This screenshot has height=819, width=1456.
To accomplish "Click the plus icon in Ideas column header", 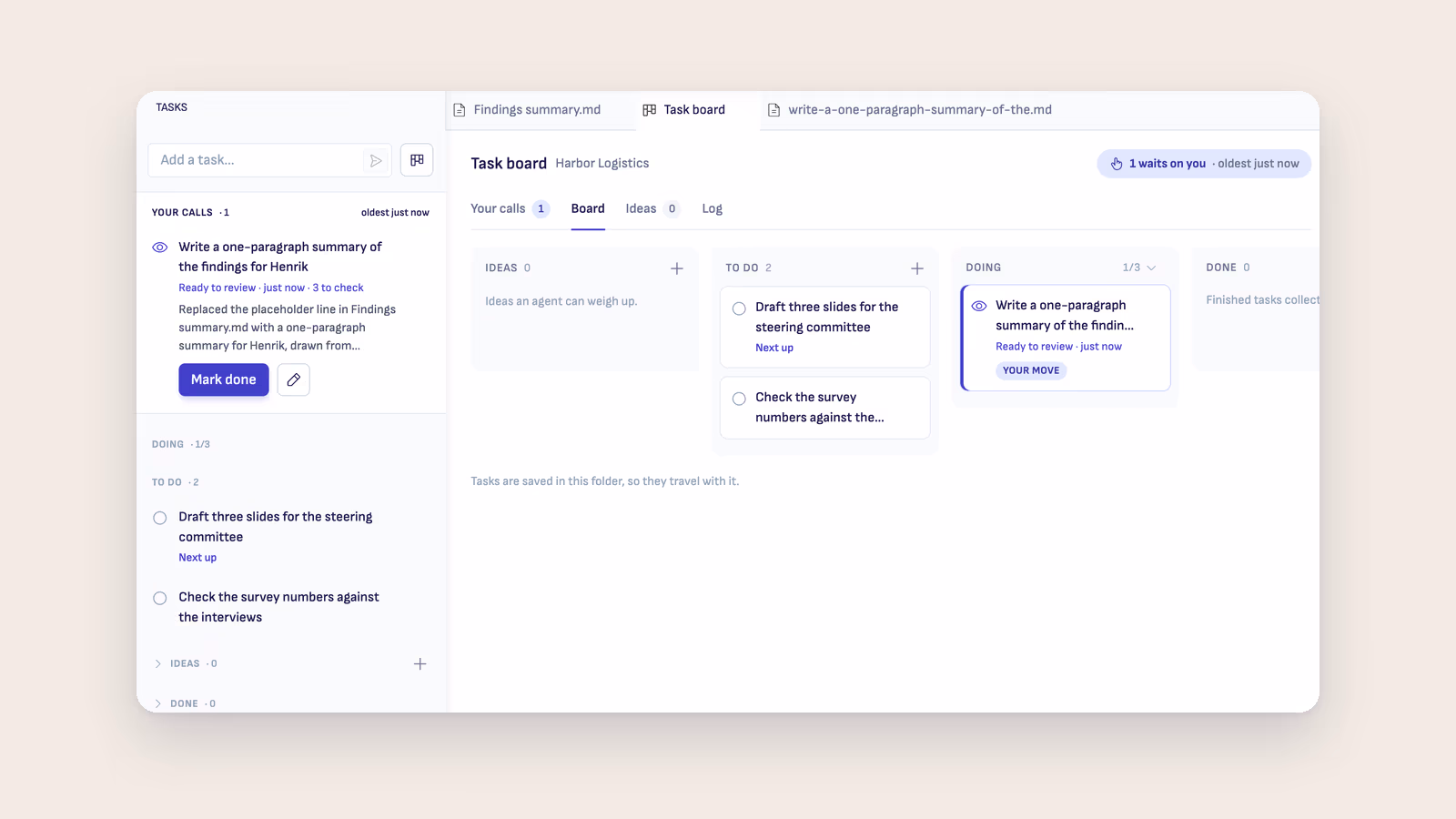I will click(677, 268).
